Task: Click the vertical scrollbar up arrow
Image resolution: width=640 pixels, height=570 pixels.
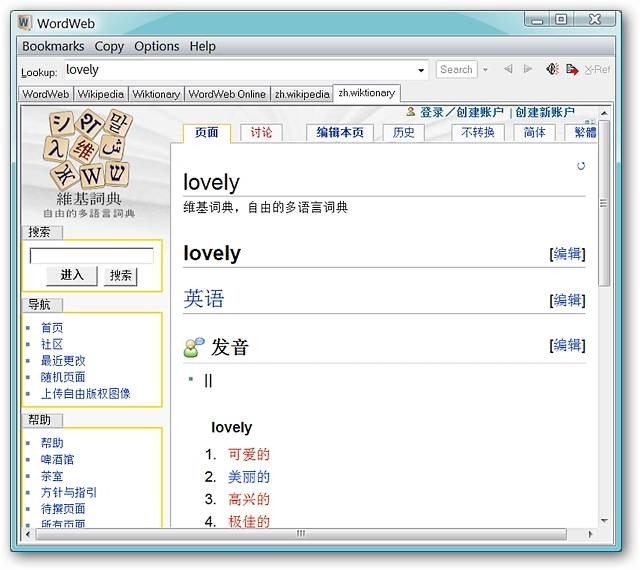Action: pos(604,112)
